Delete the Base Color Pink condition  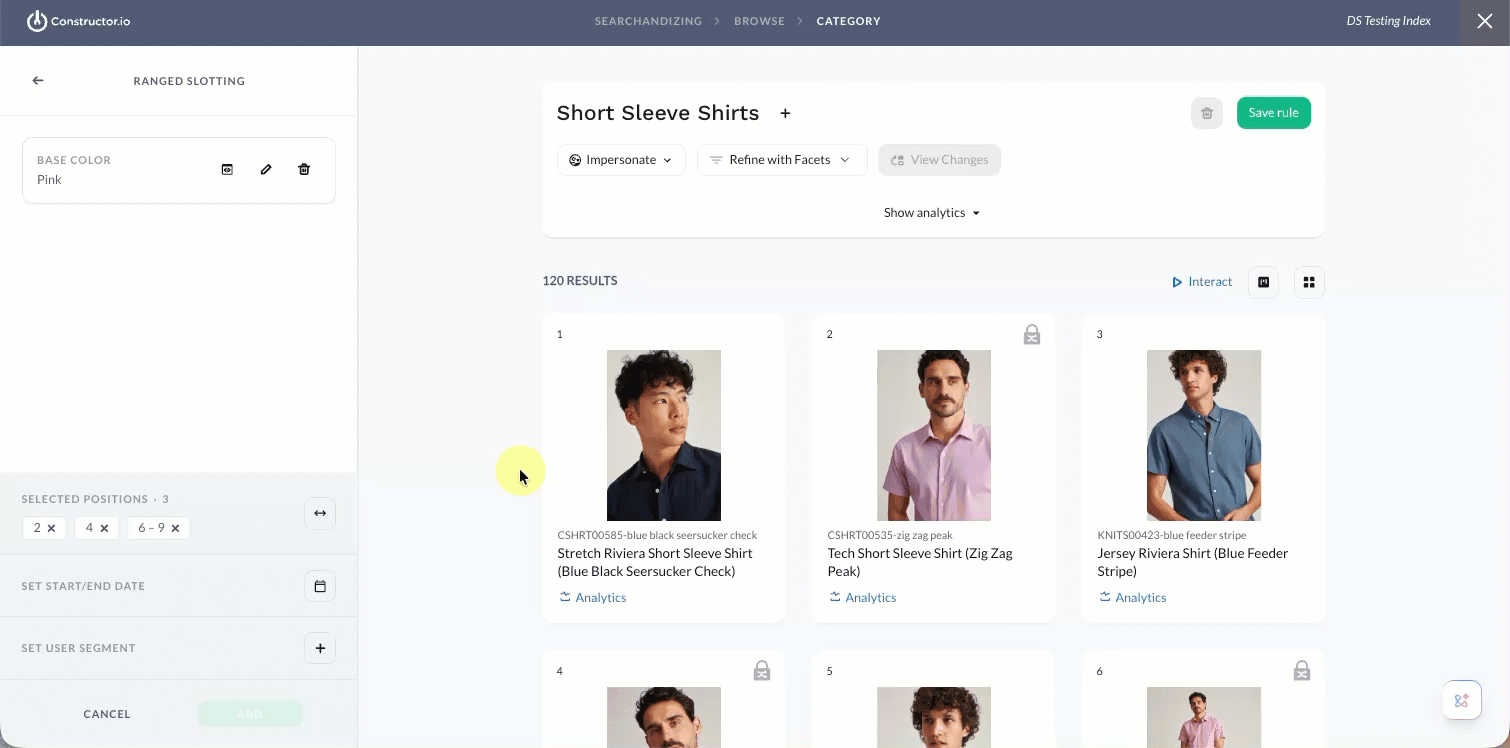[x=304, y=170]
